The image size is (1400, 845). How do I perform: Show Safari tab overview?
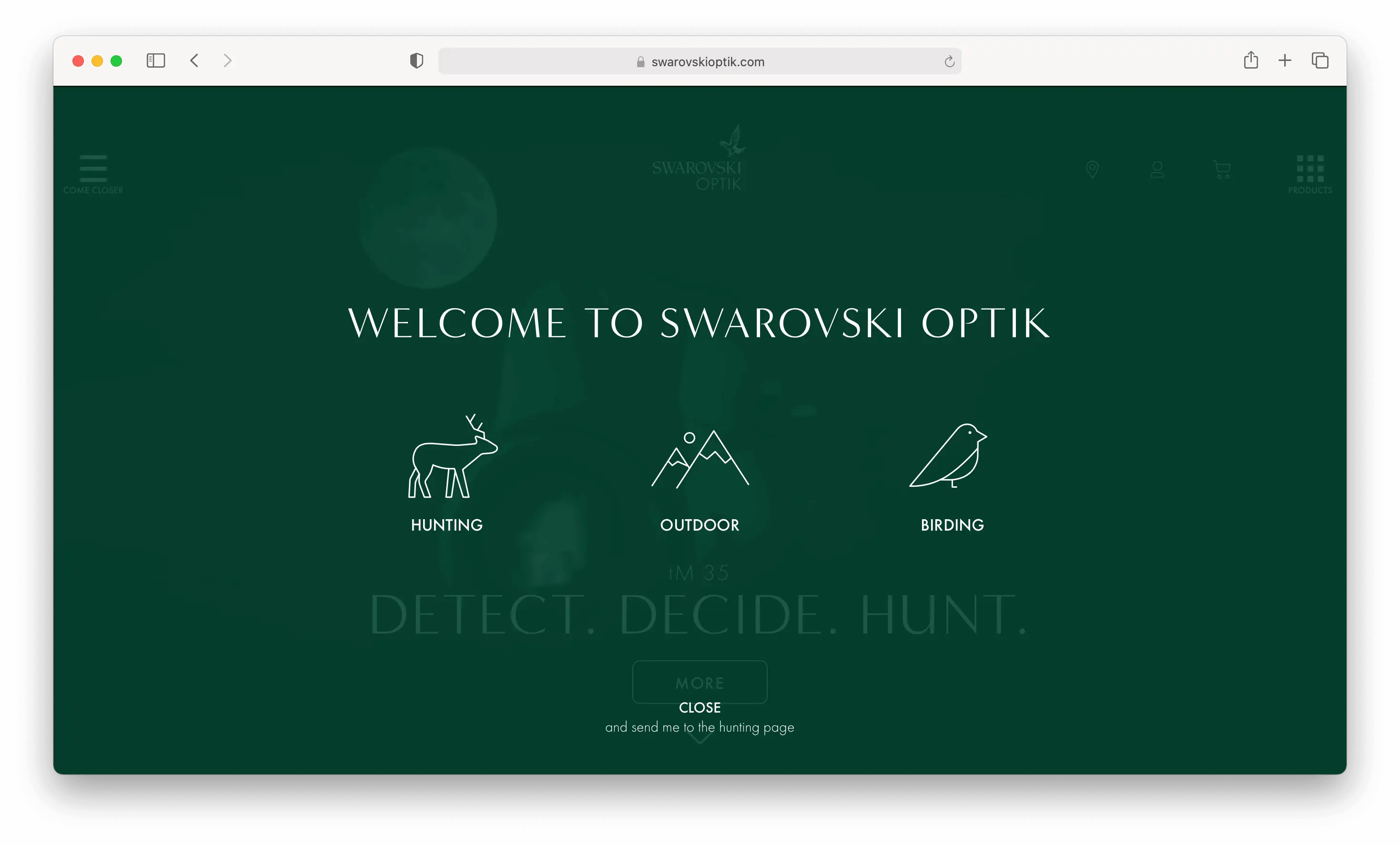click(x=1319, y=60)
